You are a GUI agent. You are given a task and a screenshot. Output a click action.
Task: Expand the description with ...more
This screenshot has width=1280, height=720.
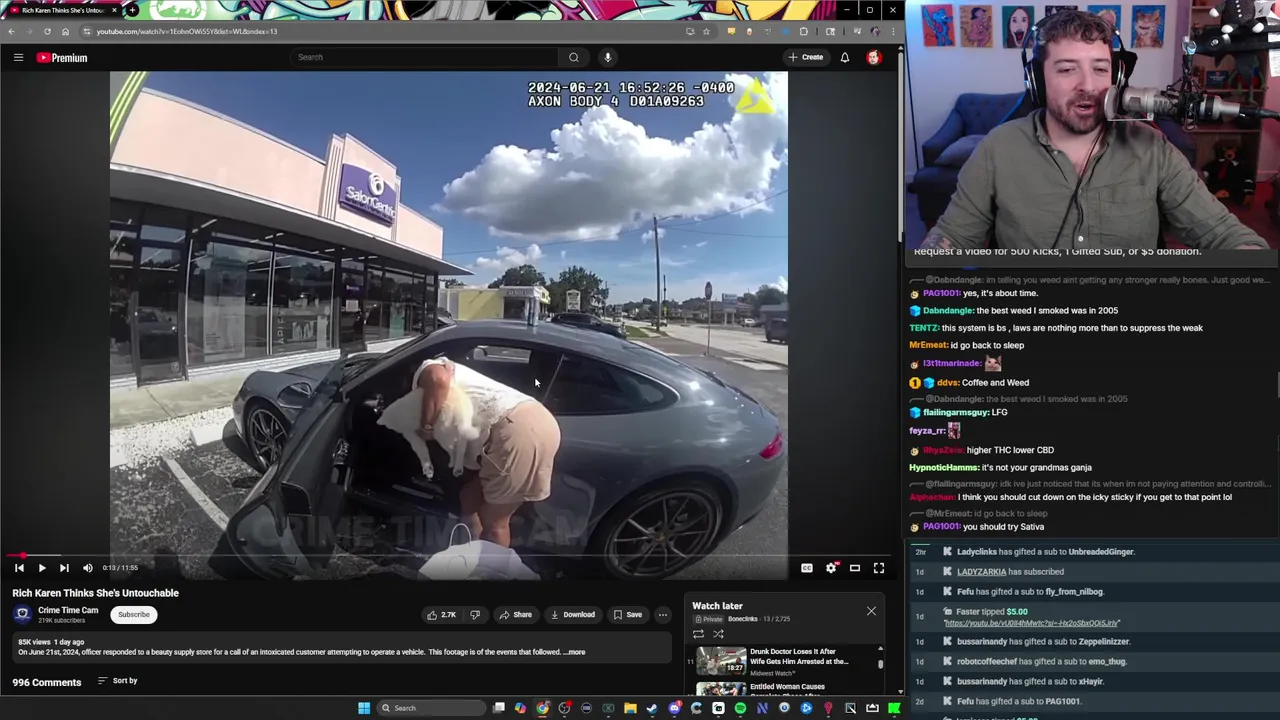[575, 652]
